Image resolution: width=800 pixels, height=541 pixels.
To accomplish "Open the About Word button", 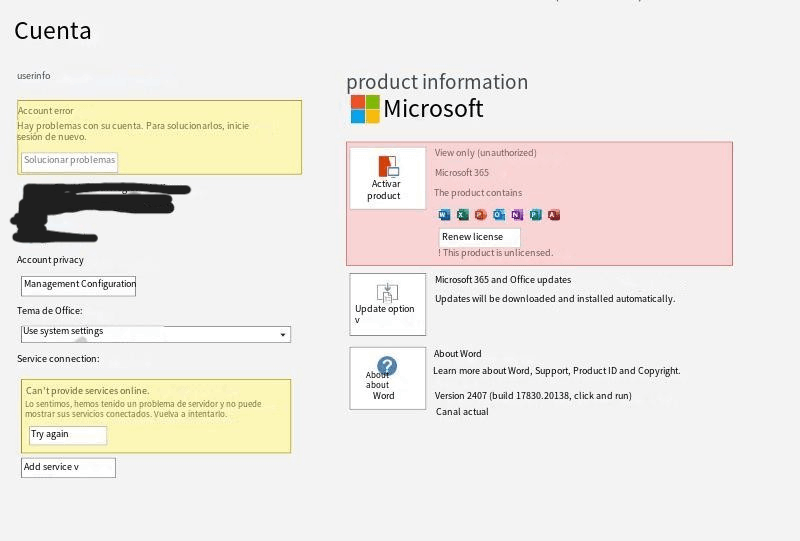I will pyautogui.click(x=387, y=378).
